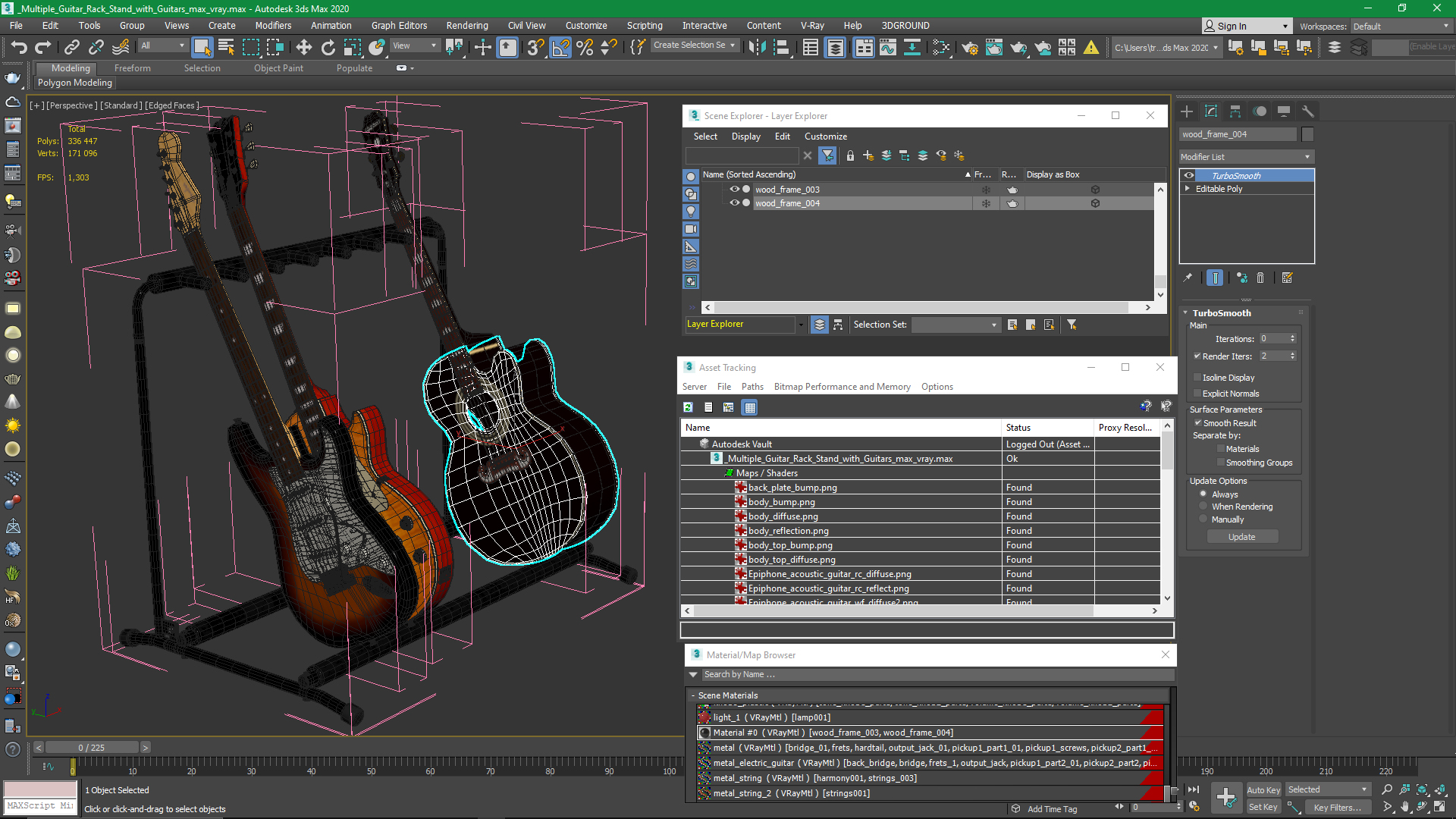The height and width of the screenshot is (819, 1456).
Task: Toggle visibility eye of wood_frame_003
Action: 734,190
